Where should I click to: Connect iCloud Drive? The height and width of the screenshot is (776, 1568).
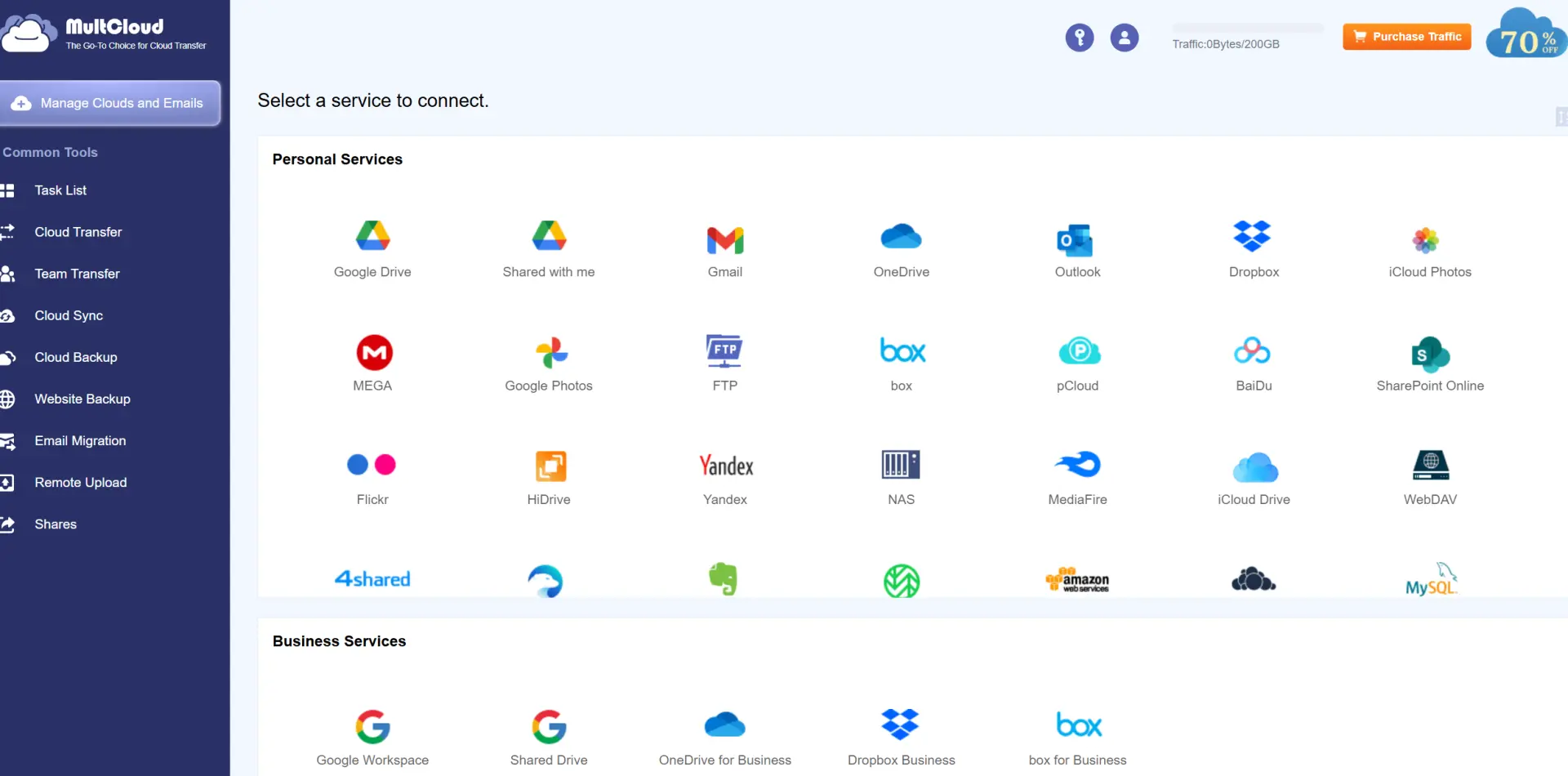click(1254, 478)
